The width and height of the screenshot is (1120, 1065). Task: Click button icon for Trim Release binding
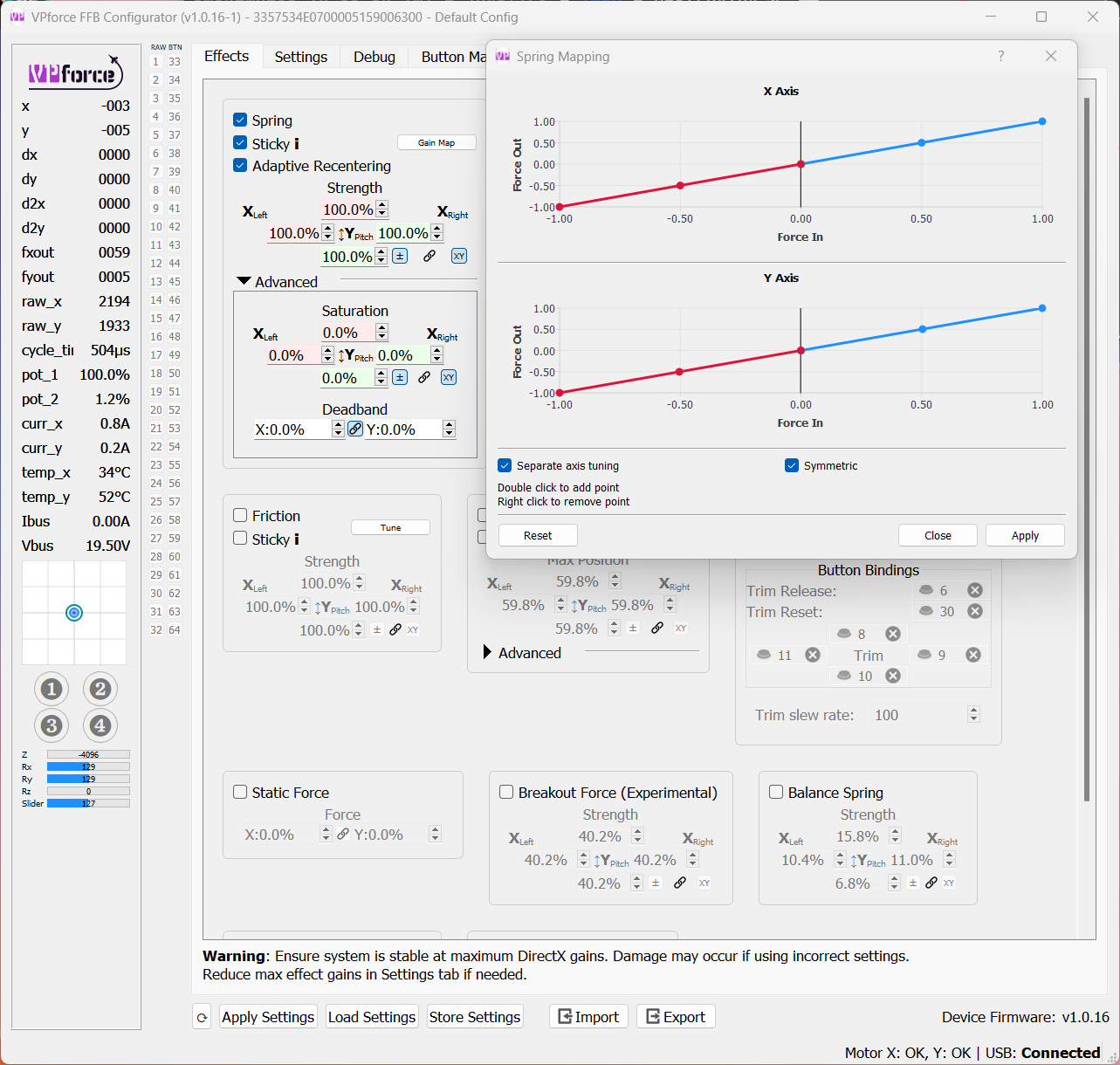click(926, 590)
